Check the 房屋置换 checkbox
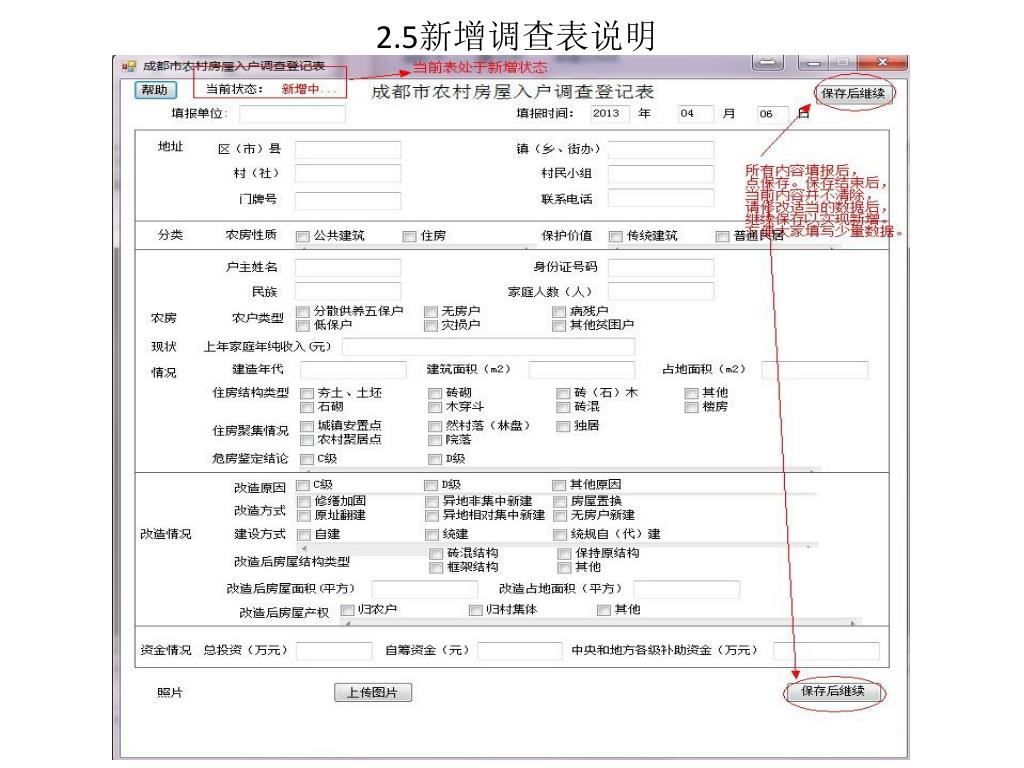The width and height of the screenshot is (1024, 768). [x=560, y=502]
